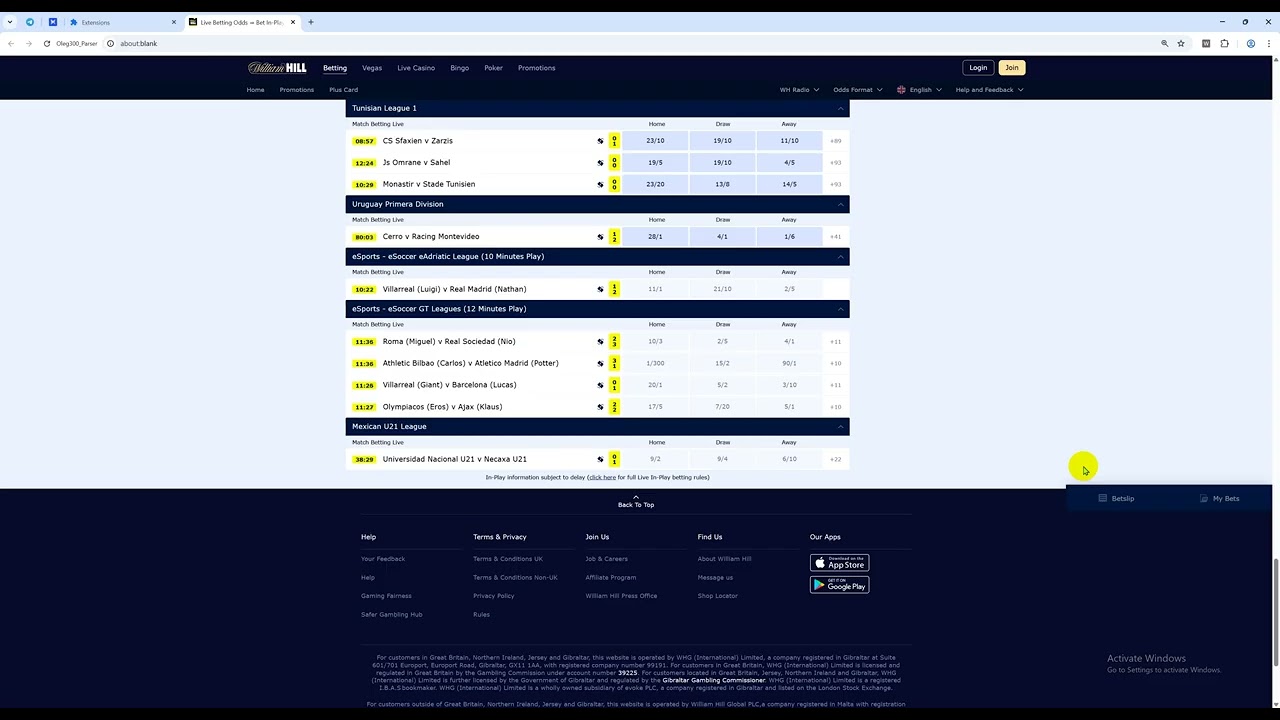
Task: Select away odds 4/5 for Js Omrane v Sahel
Action: point(789,163)
